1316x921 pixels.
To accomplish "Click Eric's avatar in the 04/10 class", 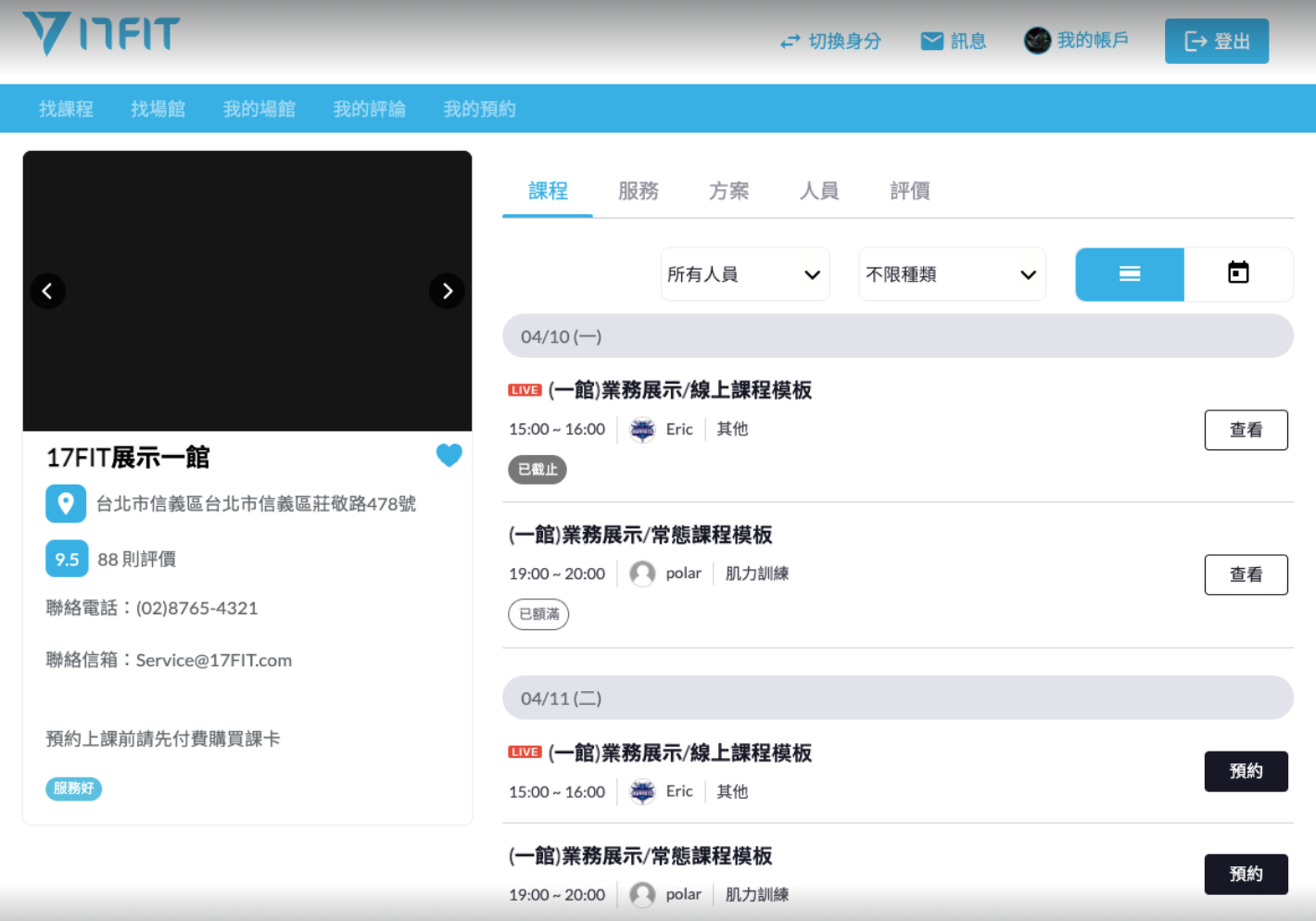I will pyautogui.click(x=642, y=430).
